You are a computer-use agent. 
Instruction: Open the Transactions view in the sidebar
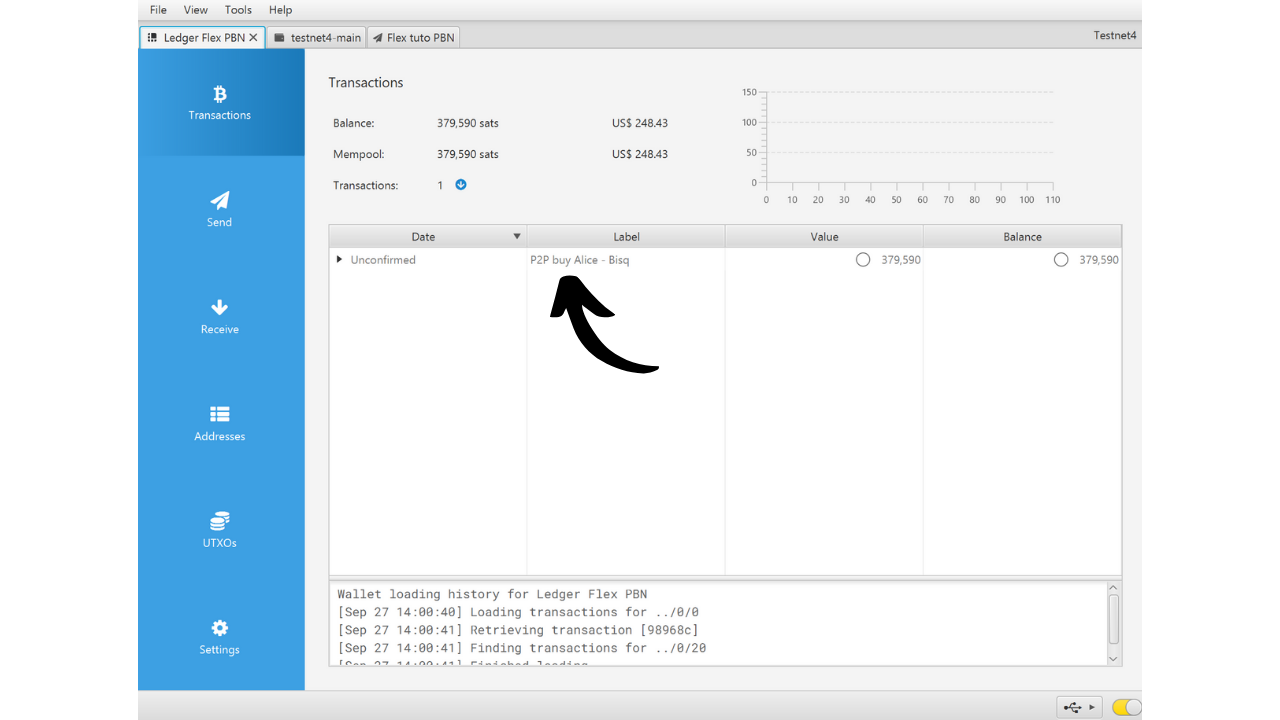pos(220,103)
